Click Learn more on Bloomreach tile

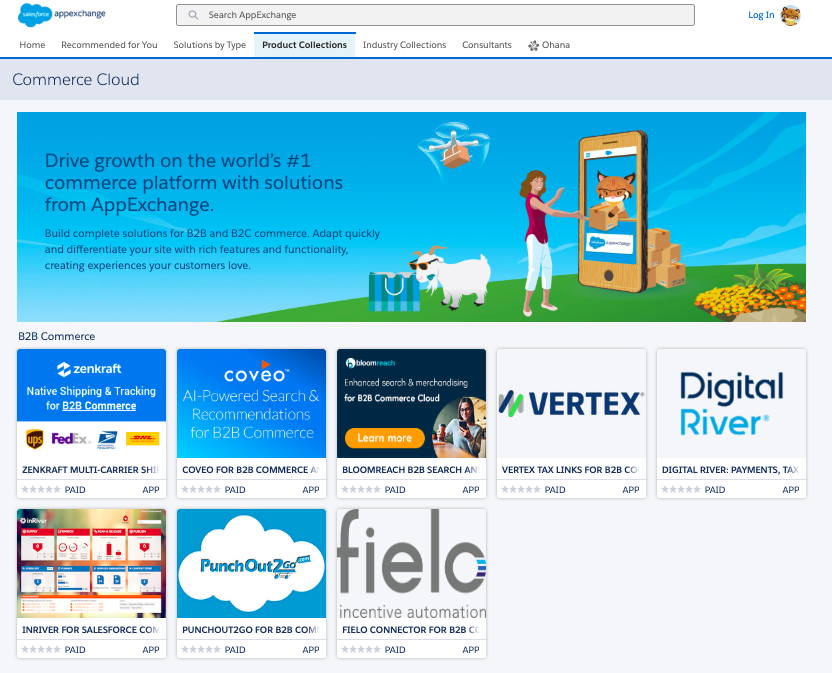coord(385,438)
